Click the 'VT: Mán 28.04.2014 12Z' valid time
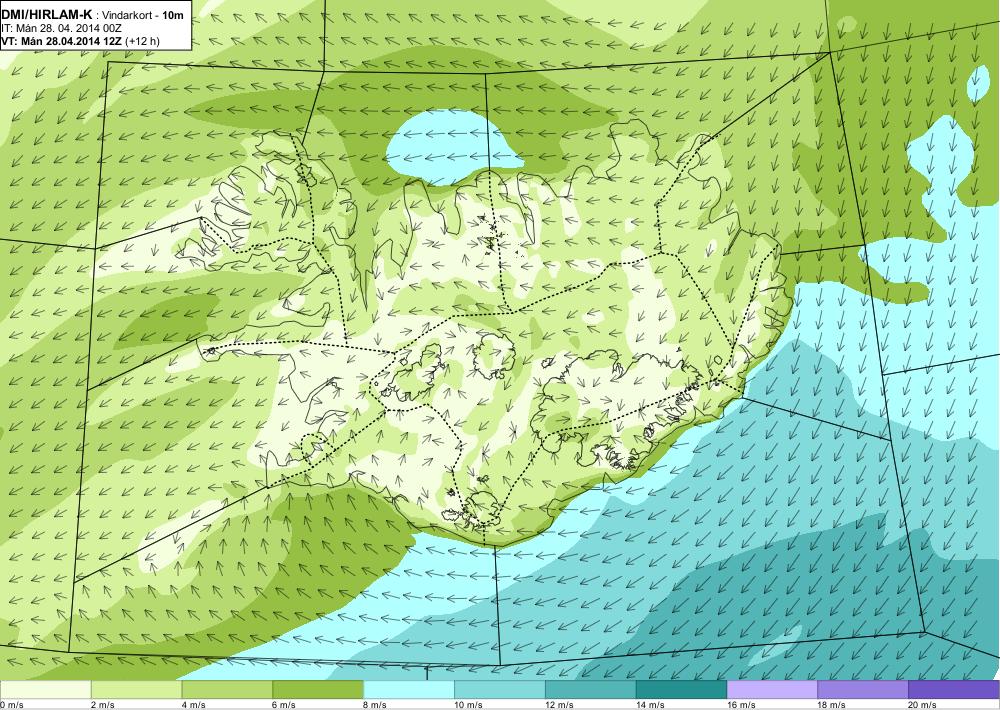 click(x=62, y=41)
